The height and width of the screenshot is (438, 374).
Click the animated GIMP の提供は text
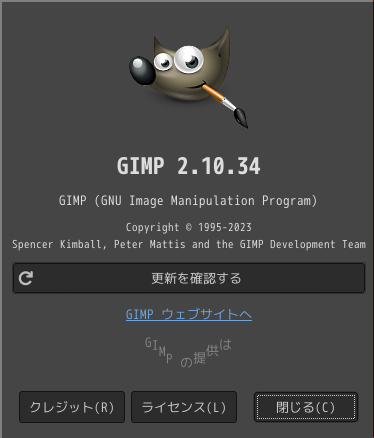click(x=188, y=352)
